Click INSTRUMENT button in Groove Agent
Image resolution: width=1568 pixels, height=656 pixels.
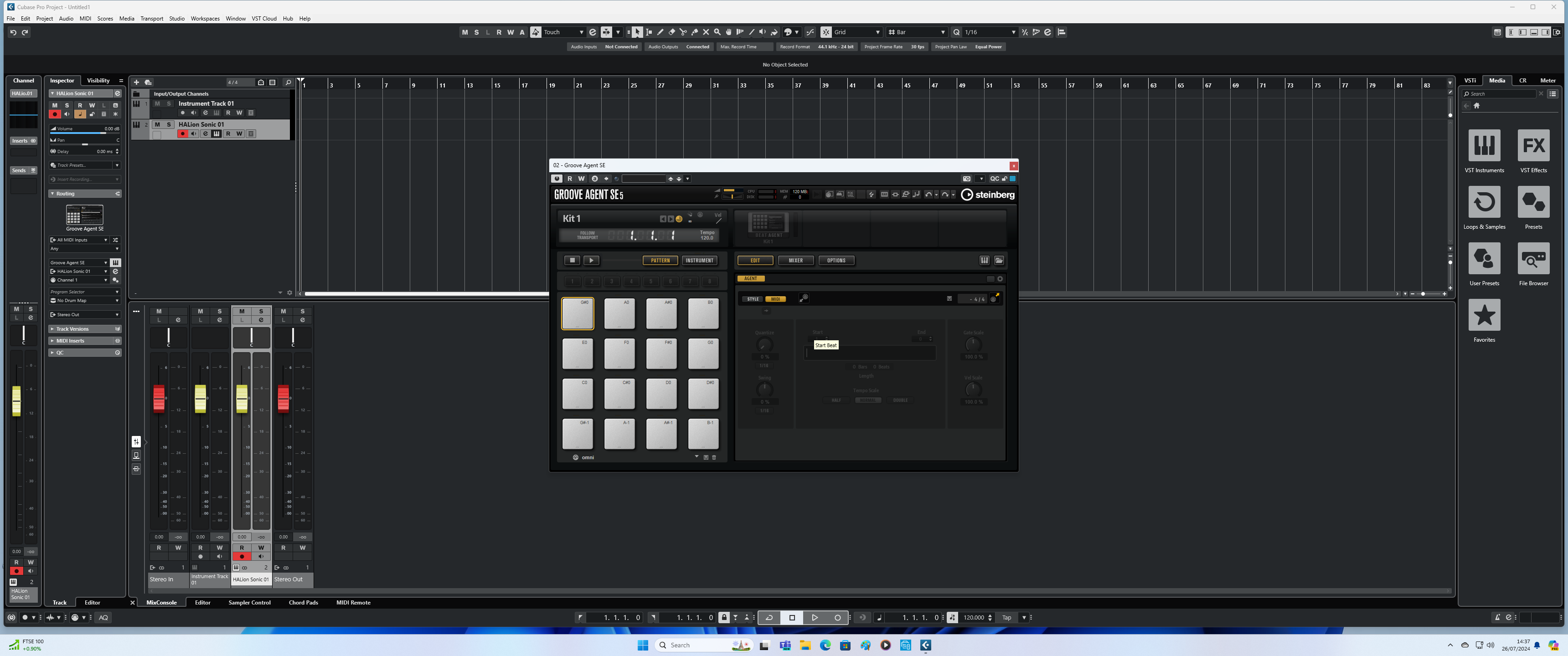699,261
